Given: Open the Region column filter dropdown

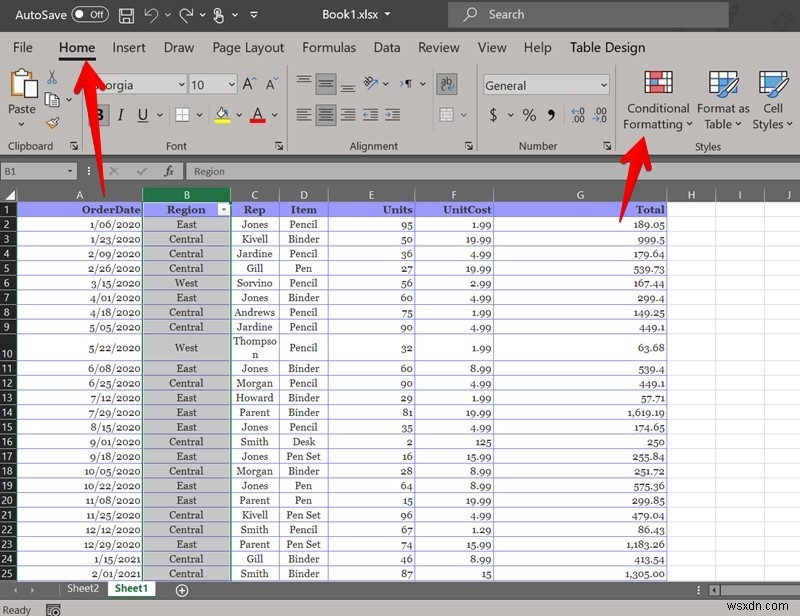Looking at the screenshot, I should tap(222, 209).
